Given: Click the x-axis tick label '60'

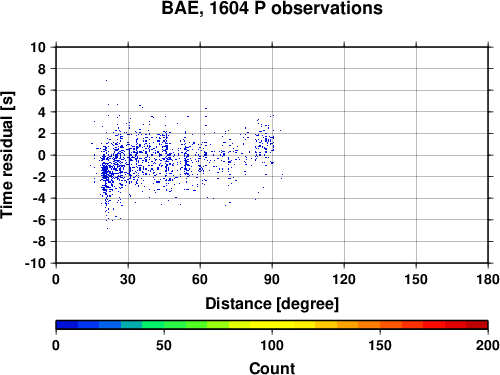Looking at the screenshot, I should [x=200, y=279].
